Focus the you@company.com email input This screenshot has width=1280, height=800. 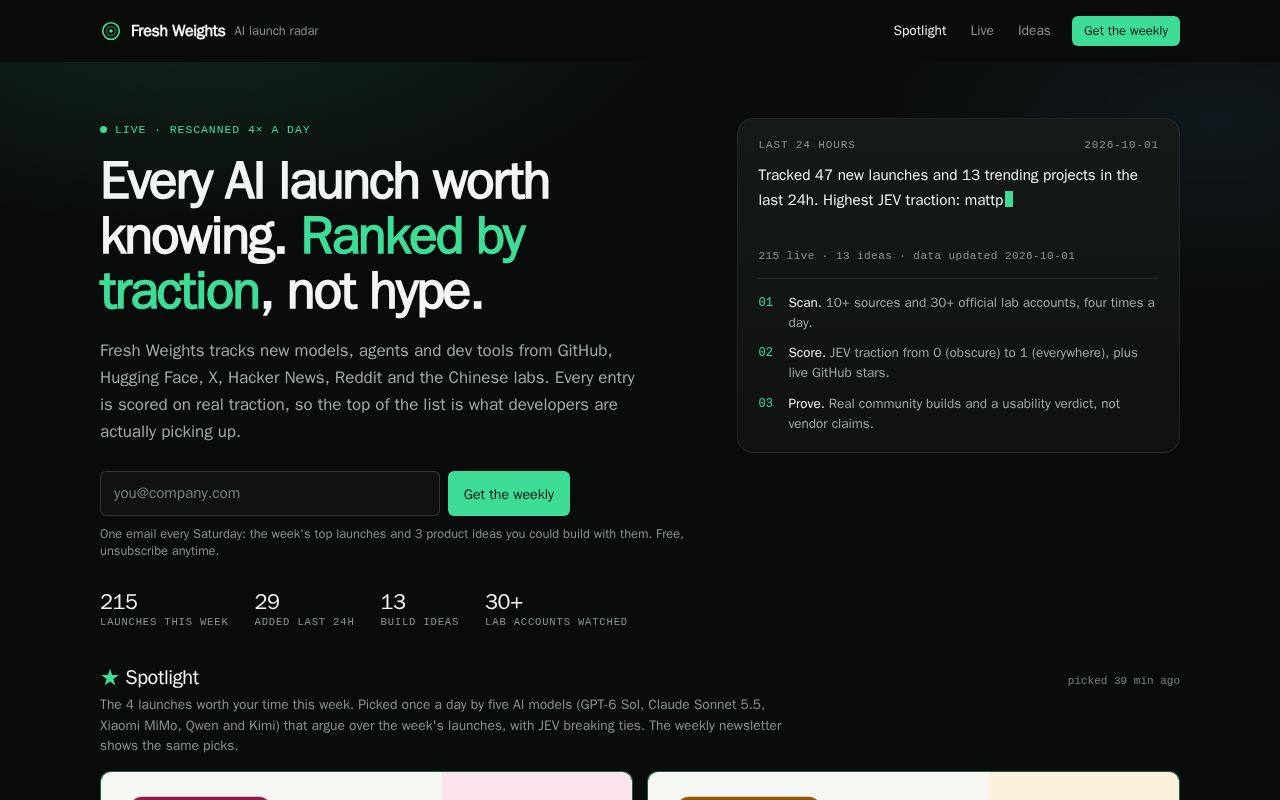[270, 494]
